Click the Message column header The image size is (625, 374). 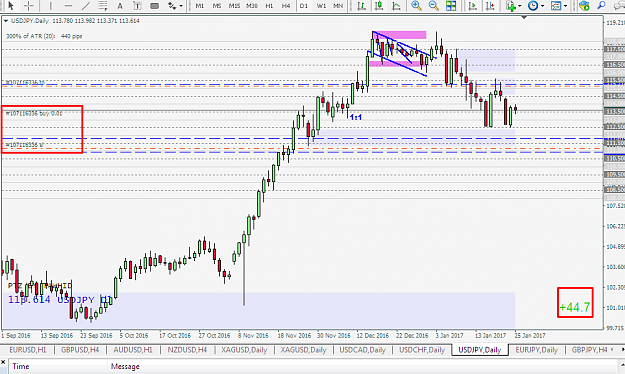click(125, 366)
